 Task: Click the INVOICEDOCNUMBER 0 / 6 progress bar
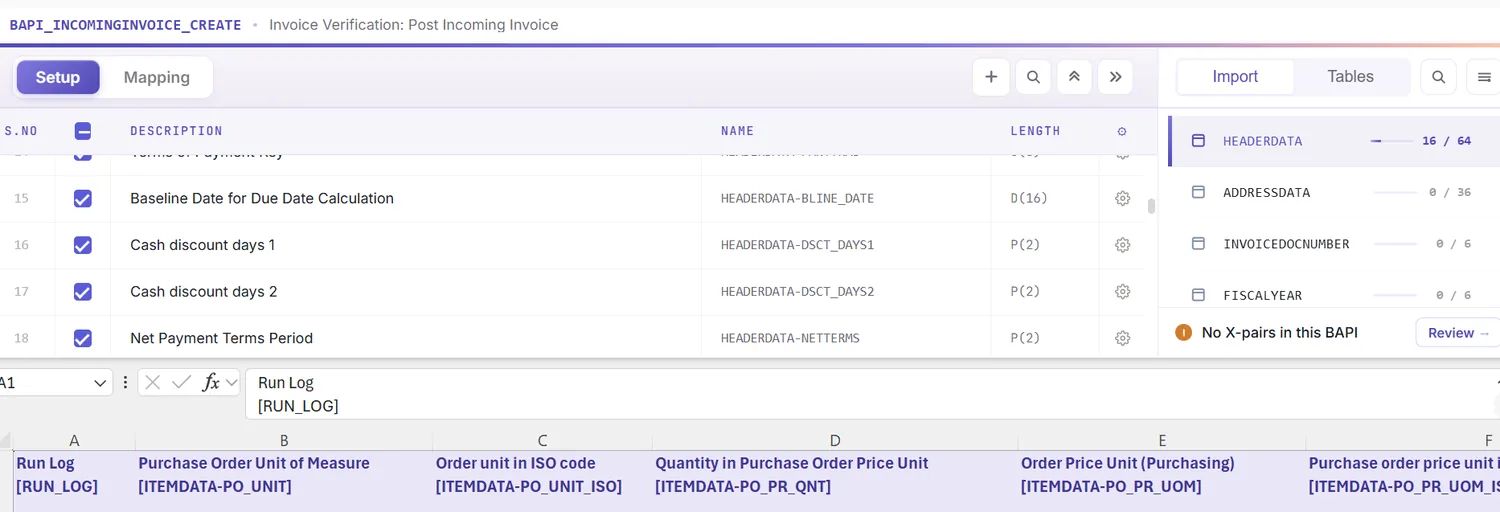pyautogui.click(x=1396, y=244)
